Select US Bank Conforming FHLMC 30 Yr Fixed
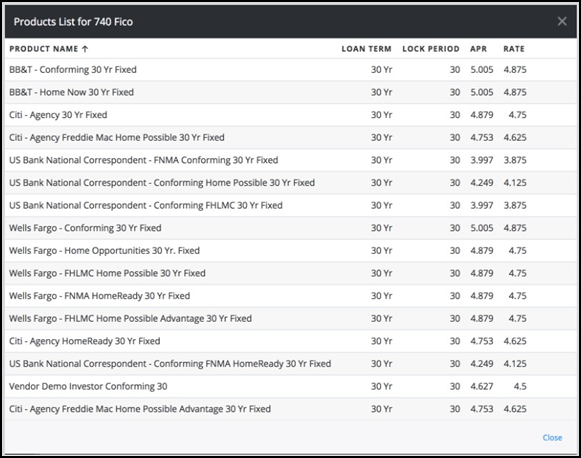The width and height of the screenshot is (581, 458). [x=290, y=205]
